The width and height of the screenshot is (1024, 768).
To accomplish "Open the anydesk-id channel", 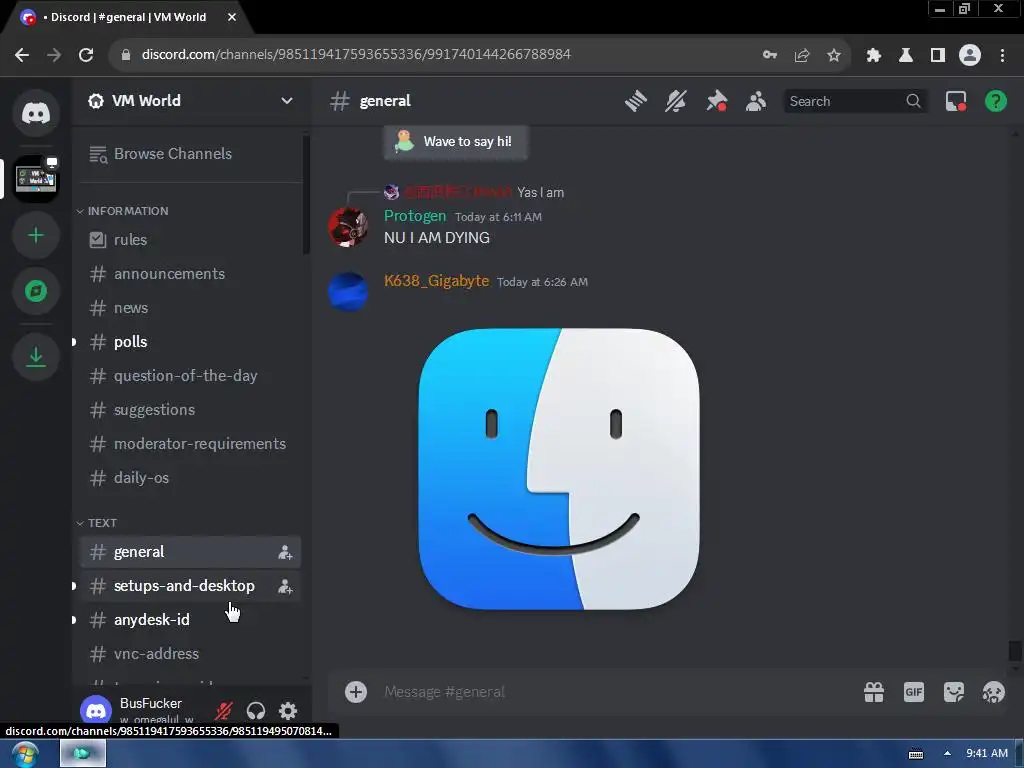I will 189,620.
